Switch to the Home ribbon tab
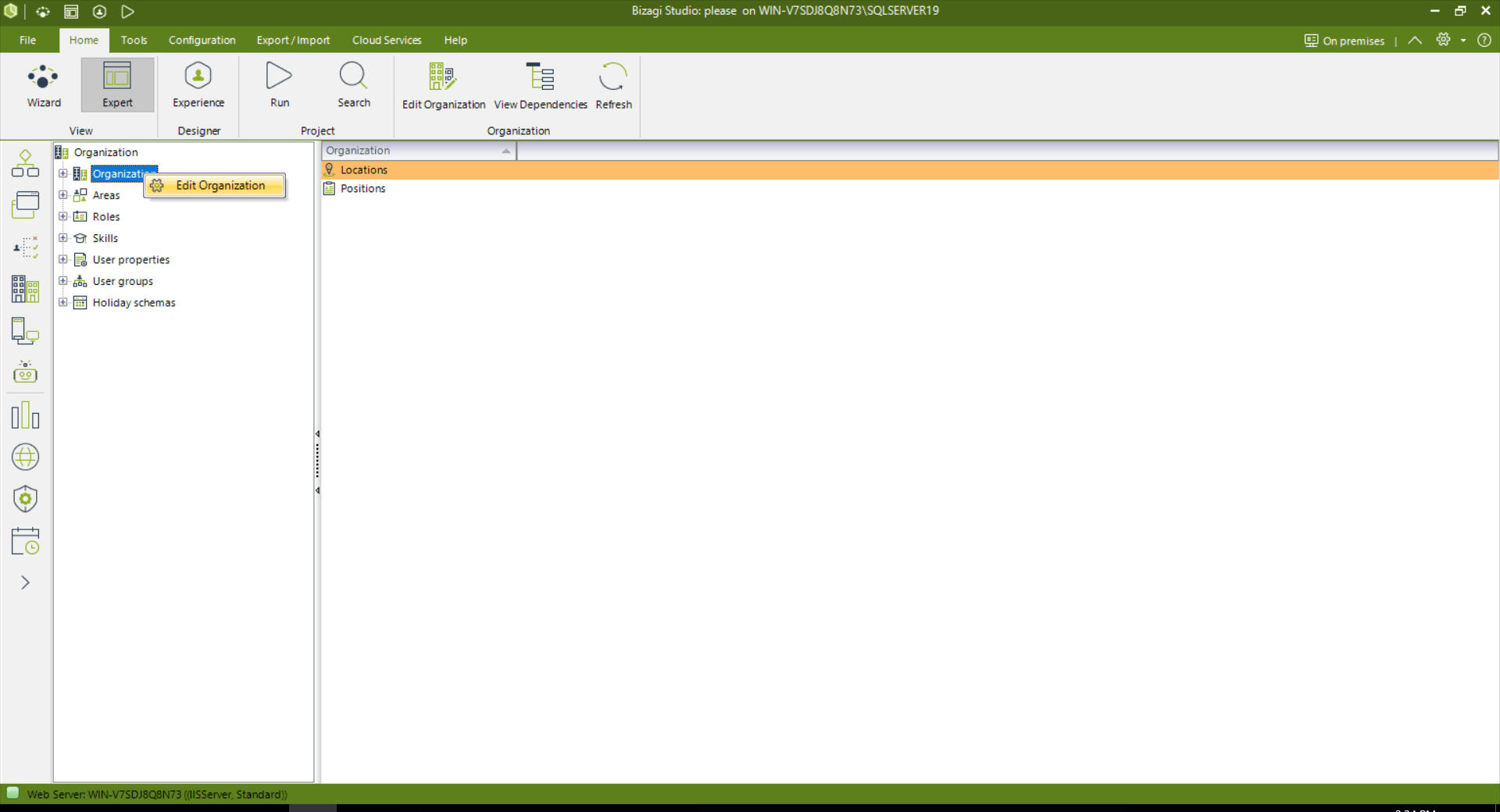 coord(84,40)
